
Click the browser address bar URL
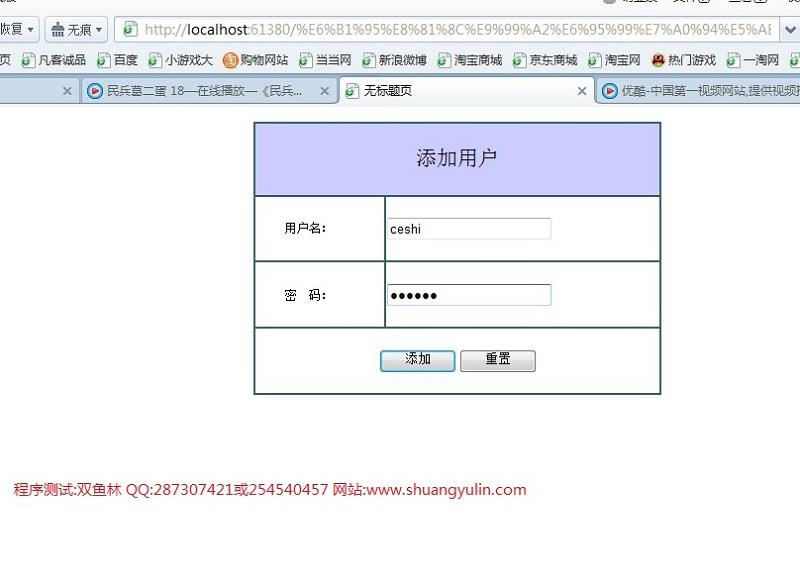tap(458, 30)
